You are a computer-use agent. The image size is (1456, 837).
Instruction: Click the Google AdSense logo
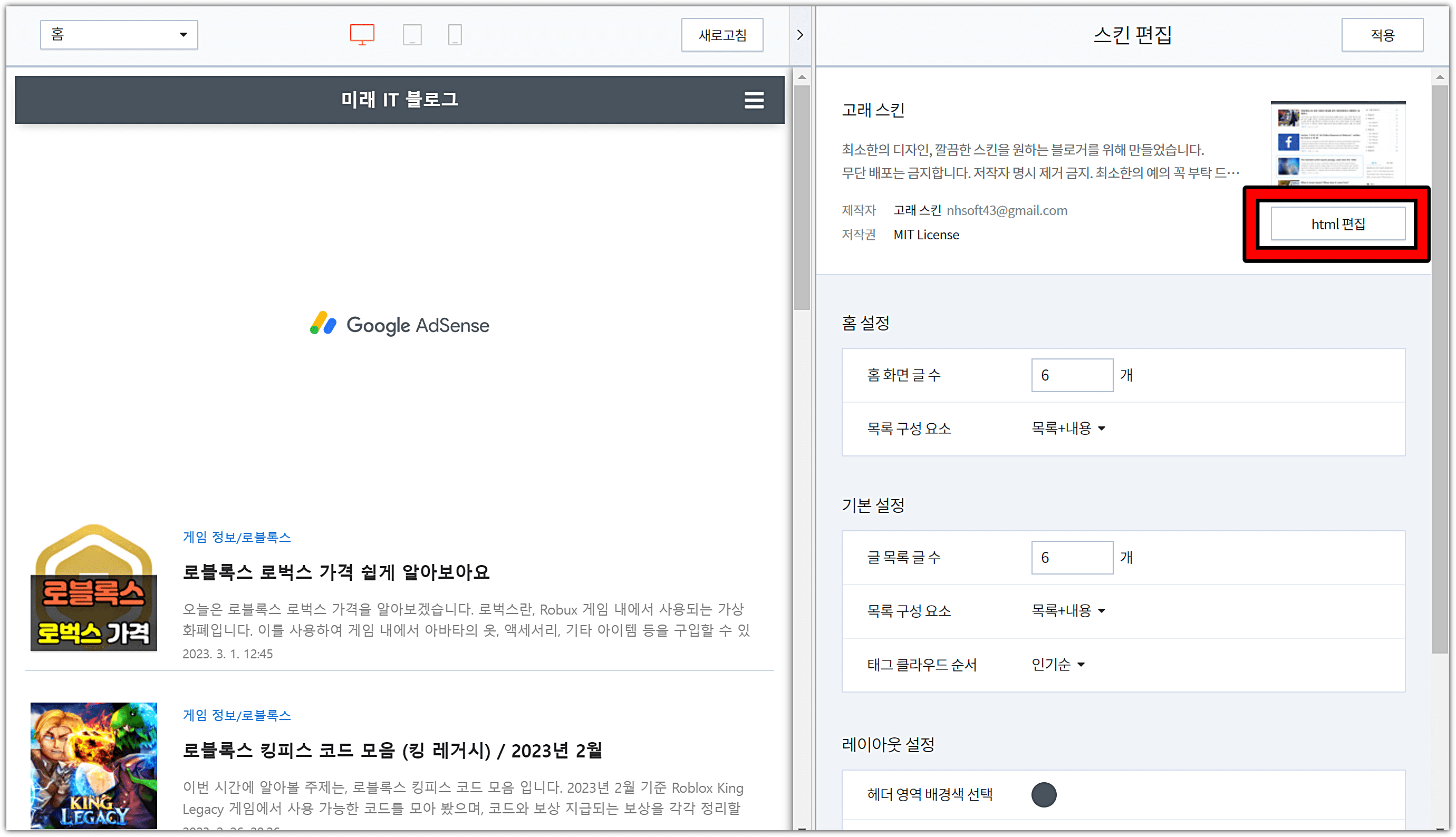tap(400, 325)
